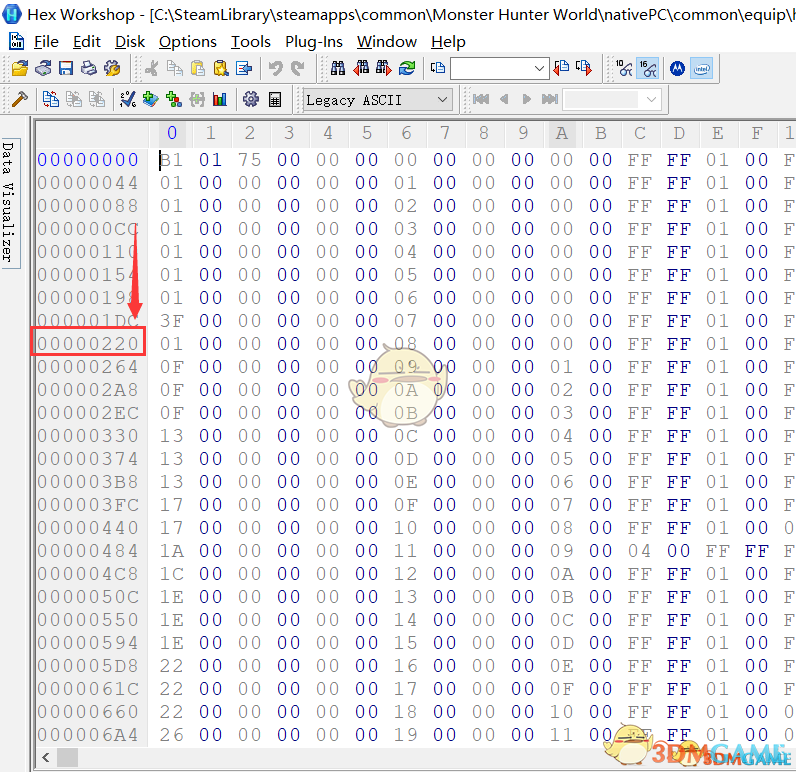Image resolution: width=796 pixels, height=772 pixels.
Task: Click inside the goto offset input field
Action: tap(490, 68)
